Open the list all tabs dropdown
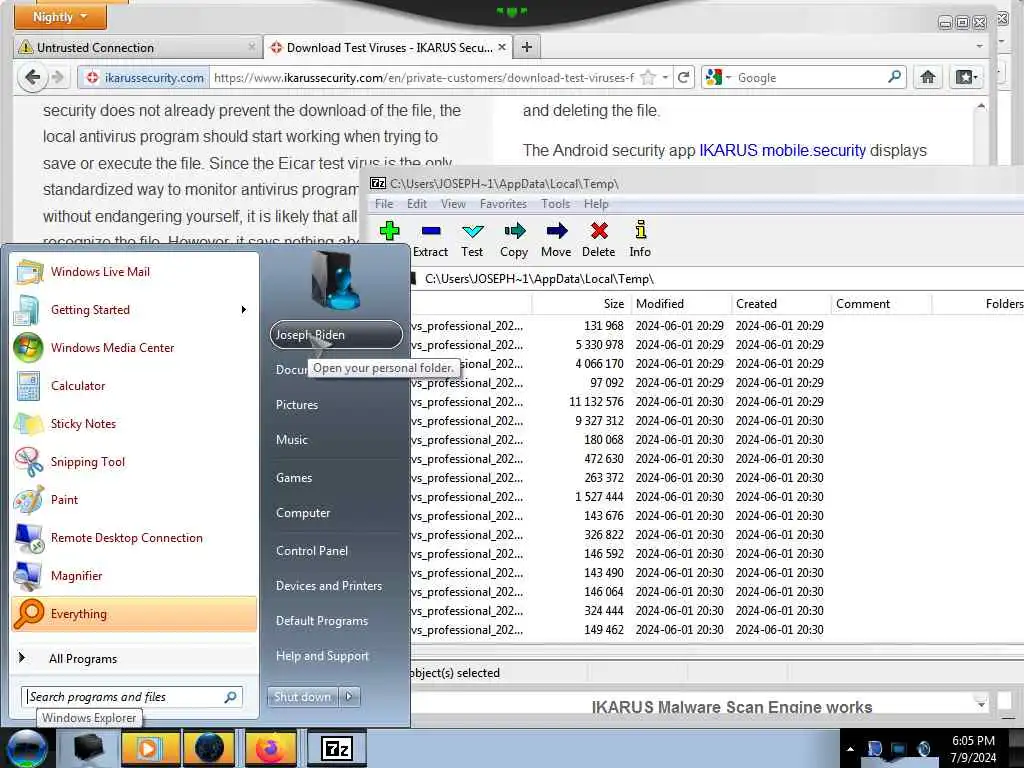 coord(979,47)
